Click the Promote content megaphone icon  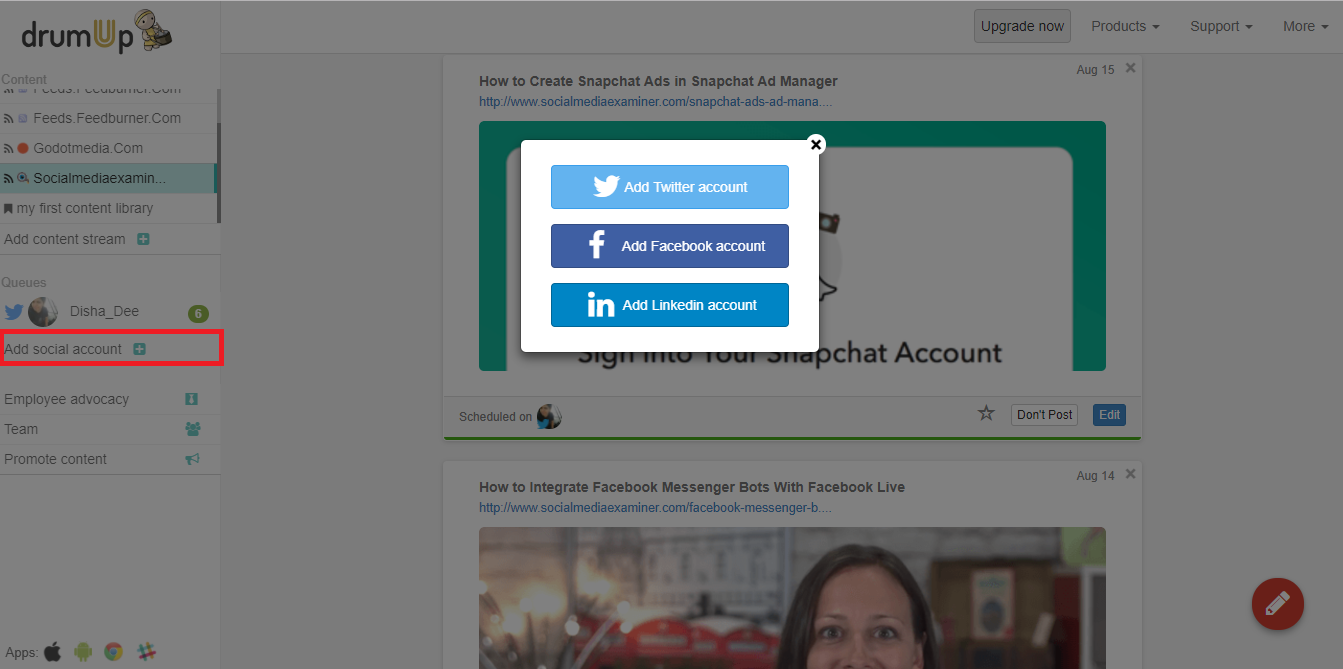tap(193, 459)
